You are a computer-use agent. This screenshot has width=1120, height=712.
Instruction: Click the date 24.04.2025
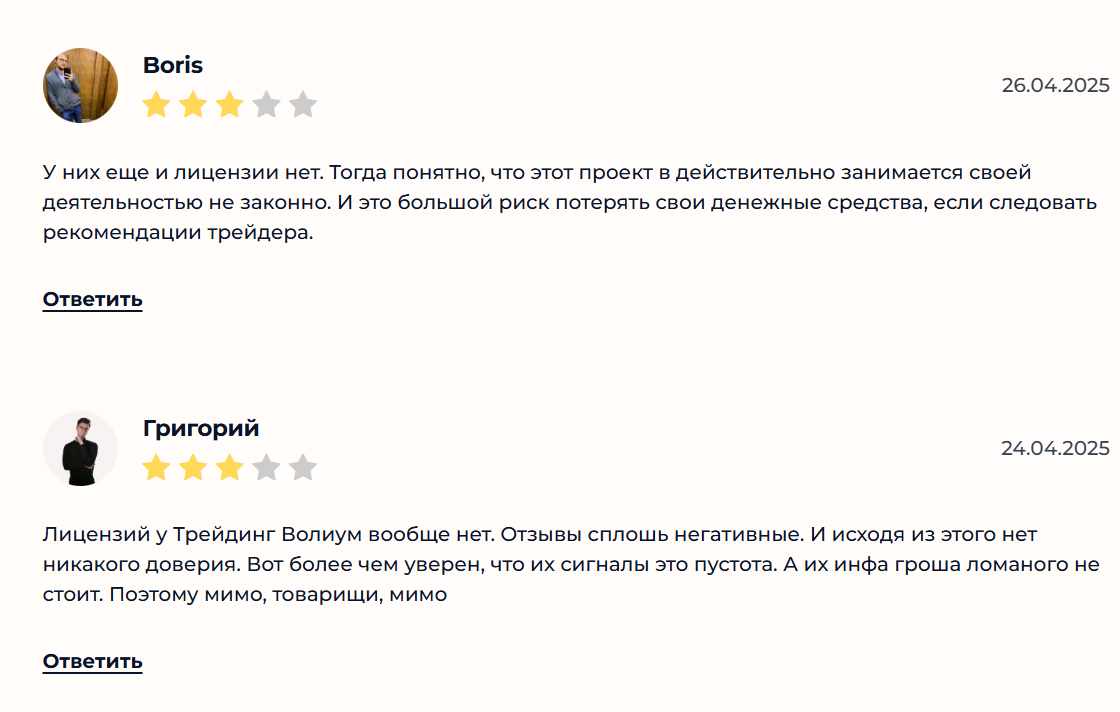point(1055,448)
